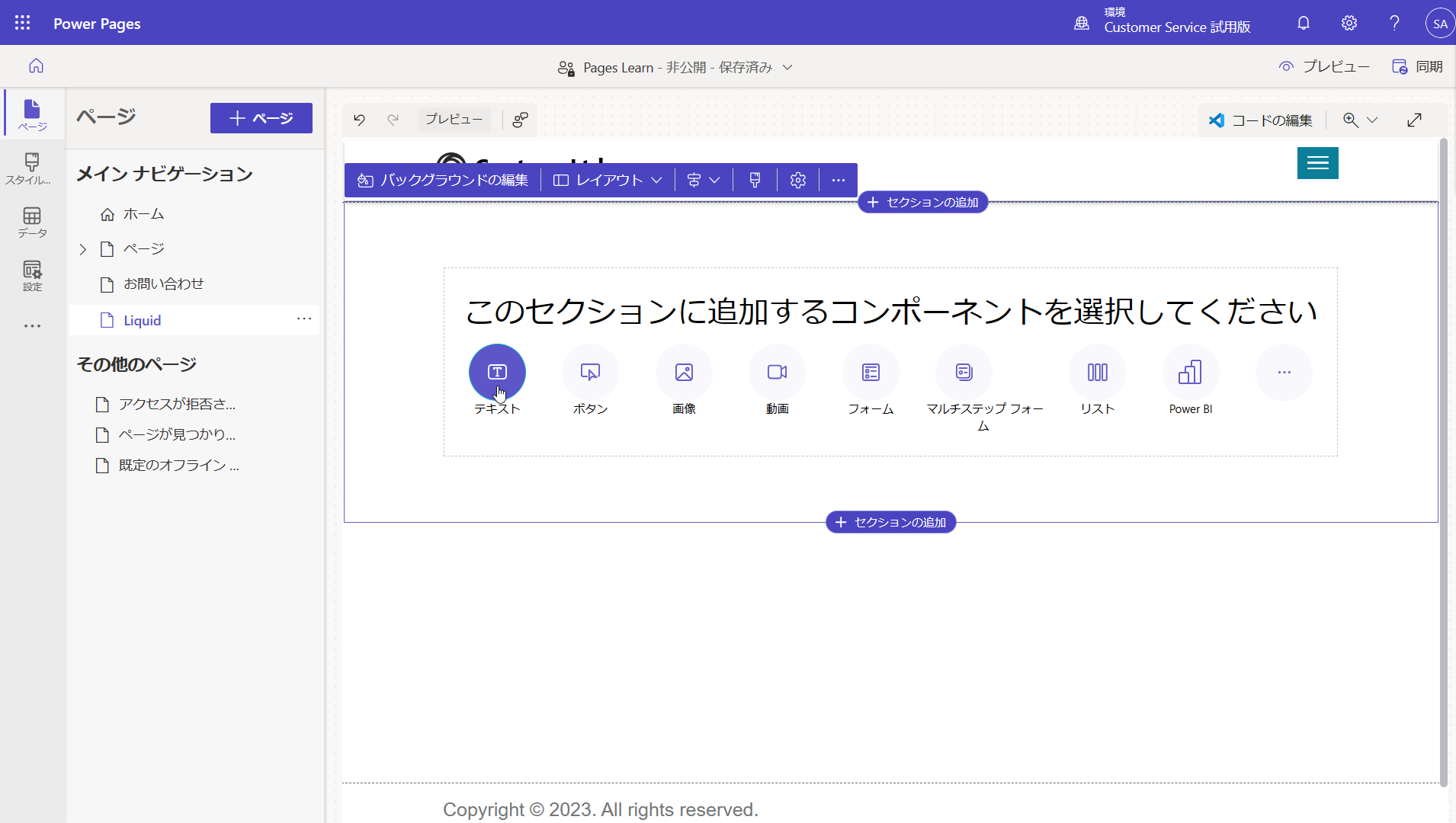The width and height of the screenshot is (1456, 823).
Task: Open the データ workspace in sidebar
Action: (x=32, y=223)
